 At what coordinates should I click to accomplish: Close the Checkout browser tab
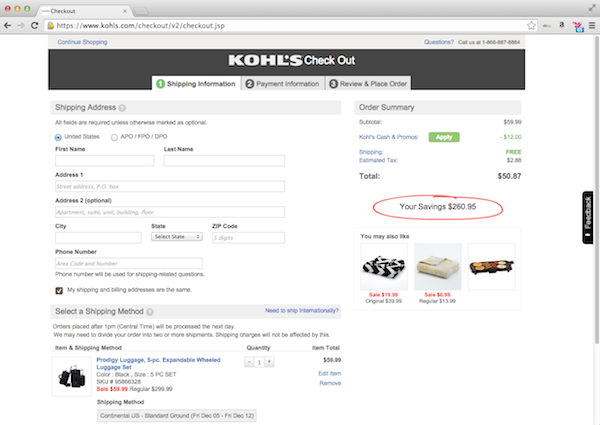pyautogui.click(x=125, y=11)
